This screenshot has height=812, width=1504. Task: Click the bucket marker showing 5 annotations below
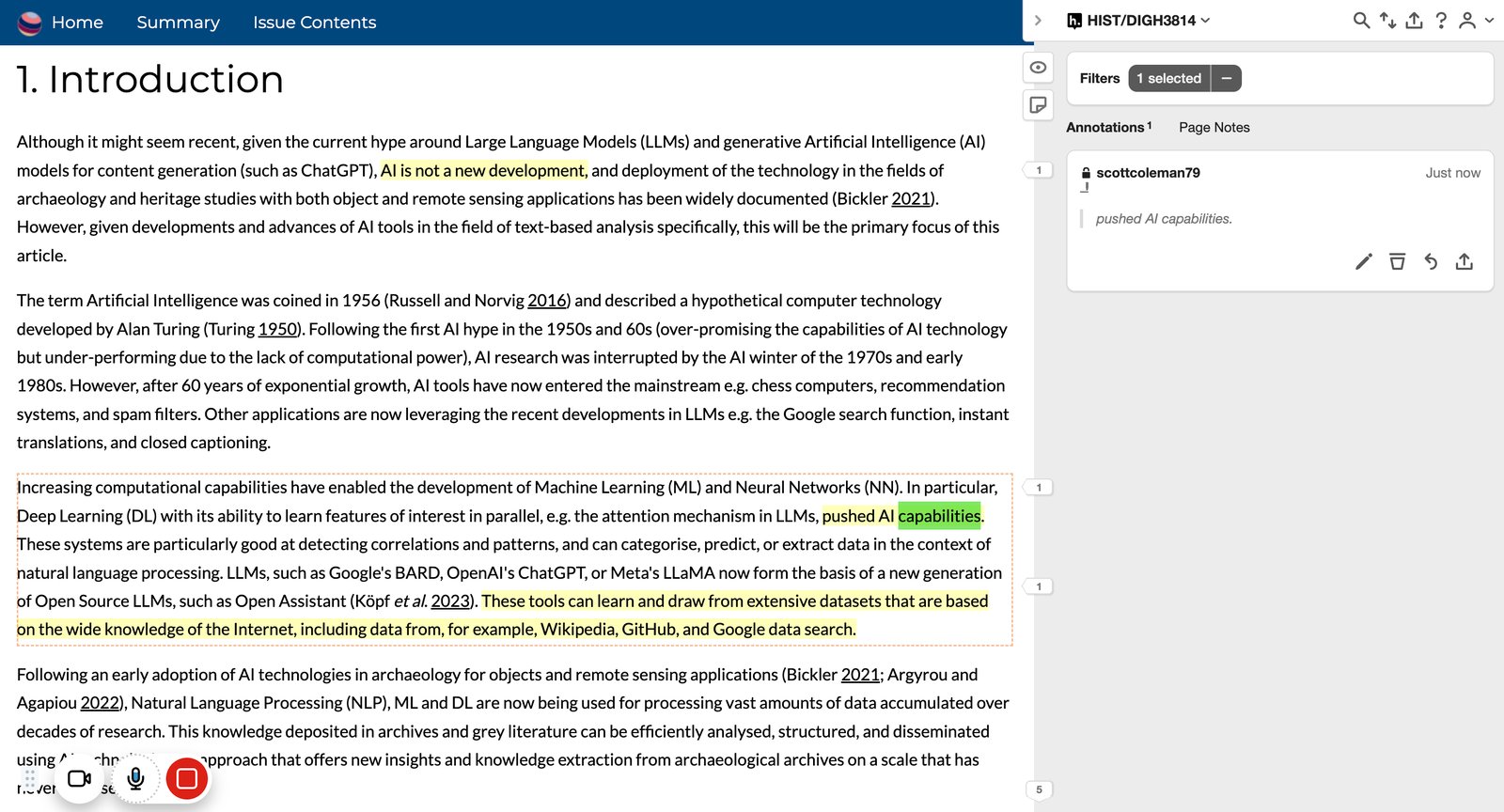click(1039, 789)
